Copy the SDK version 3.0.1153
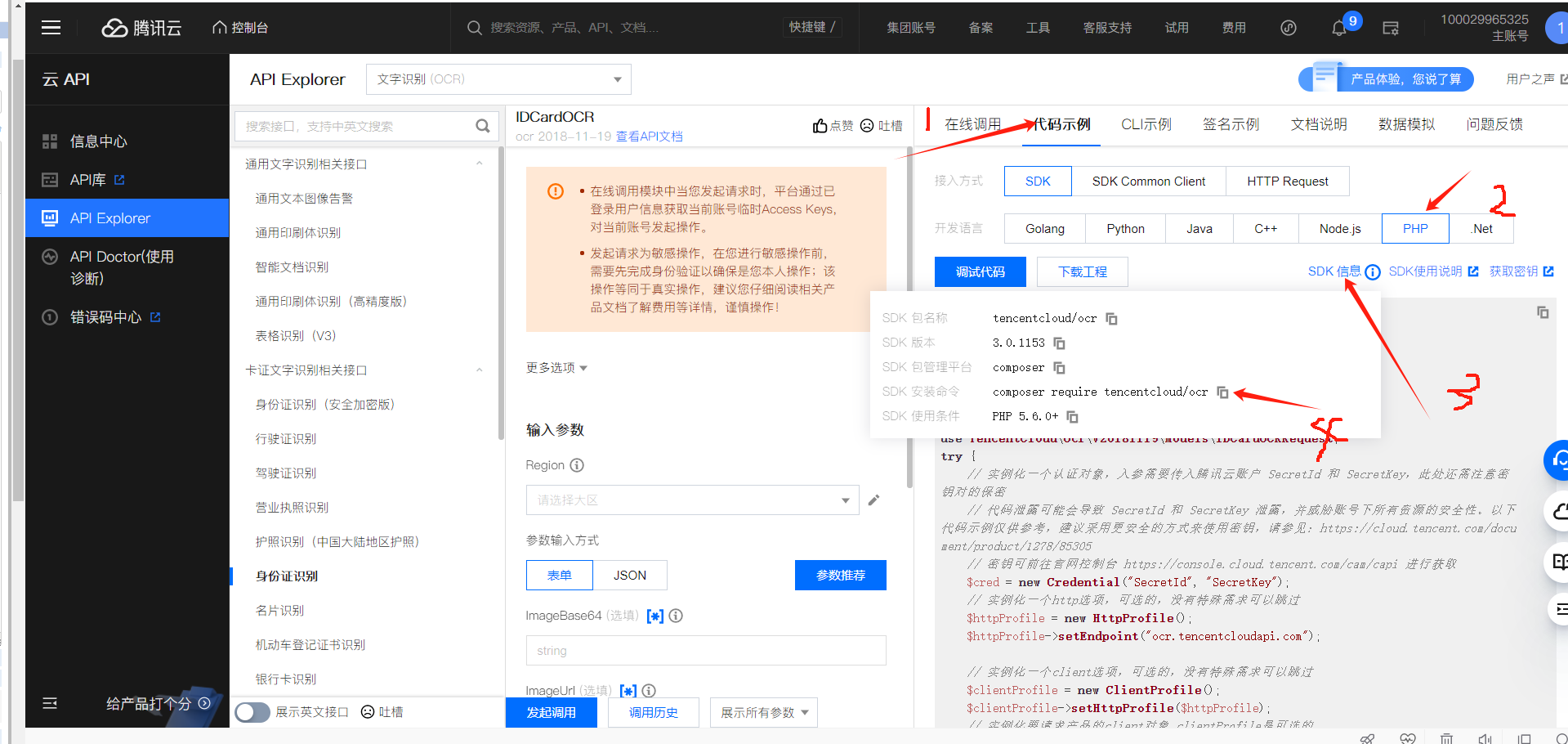The image size is (1568, 744). pos(1059,343)
